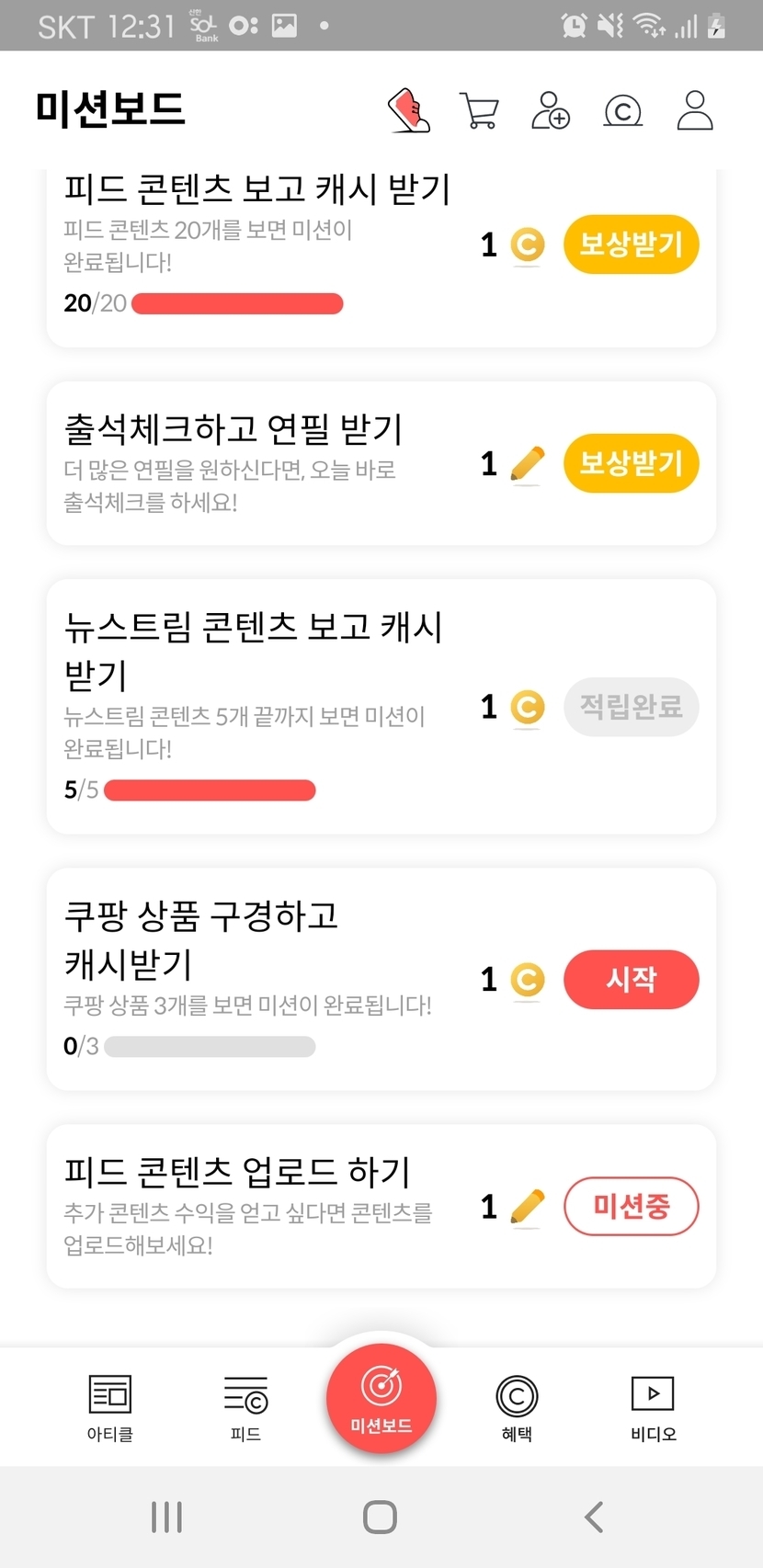763x1568 pixels.
Task: Open the cash coin icon in header
Action: 622,111
